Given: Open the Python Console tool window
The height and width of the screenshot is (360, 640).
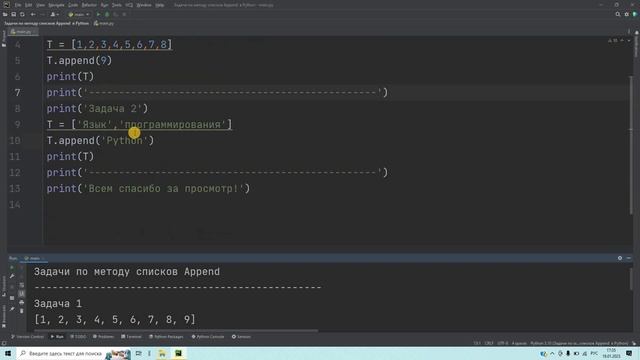Looking at the screenshot, I should point(208,337).
